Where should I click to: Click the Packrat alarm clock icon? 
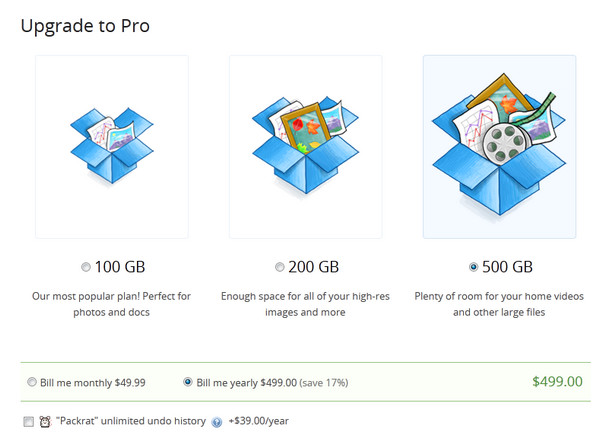point(45,421)
